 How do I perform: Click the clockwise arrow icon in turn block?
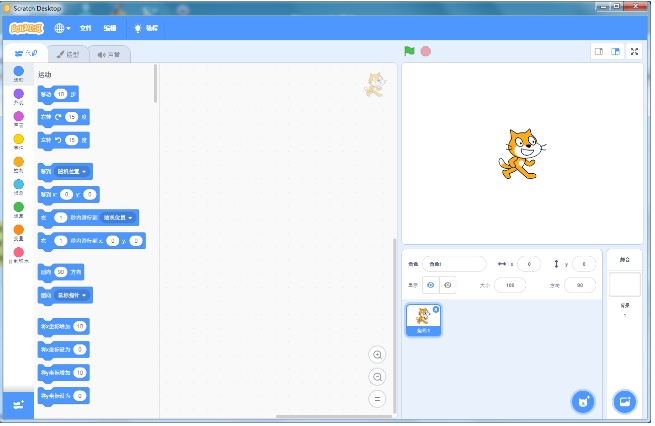(x=58, y=117)
